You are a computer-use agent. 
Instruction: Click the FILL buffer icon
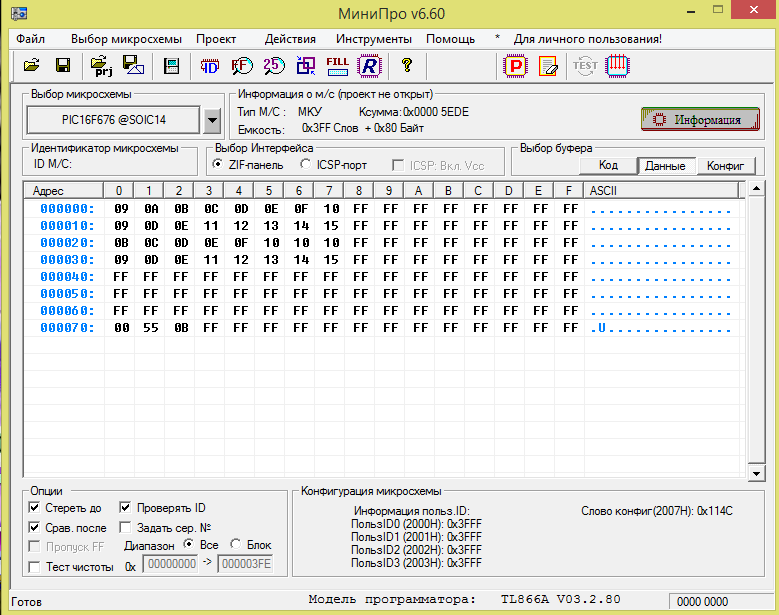[338, 66]
